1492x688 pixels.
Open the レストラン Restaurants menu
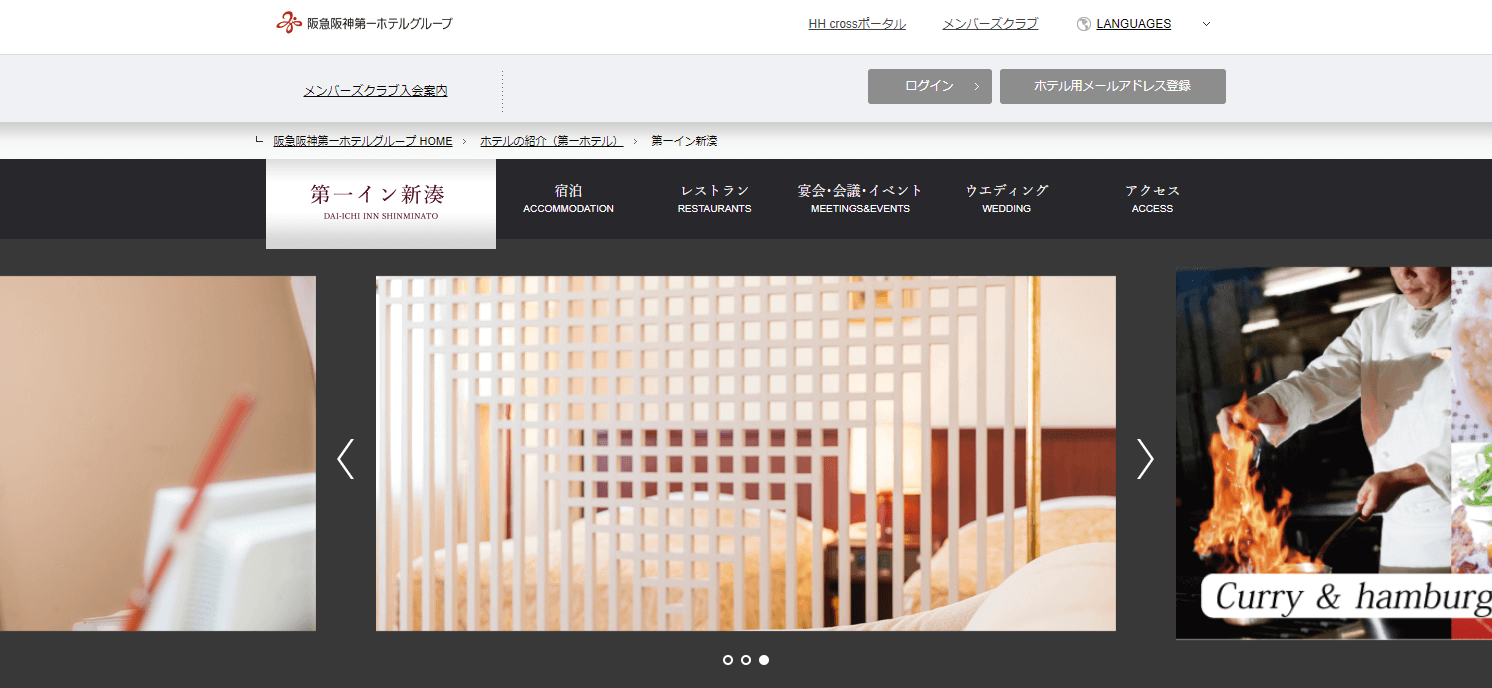714,198
